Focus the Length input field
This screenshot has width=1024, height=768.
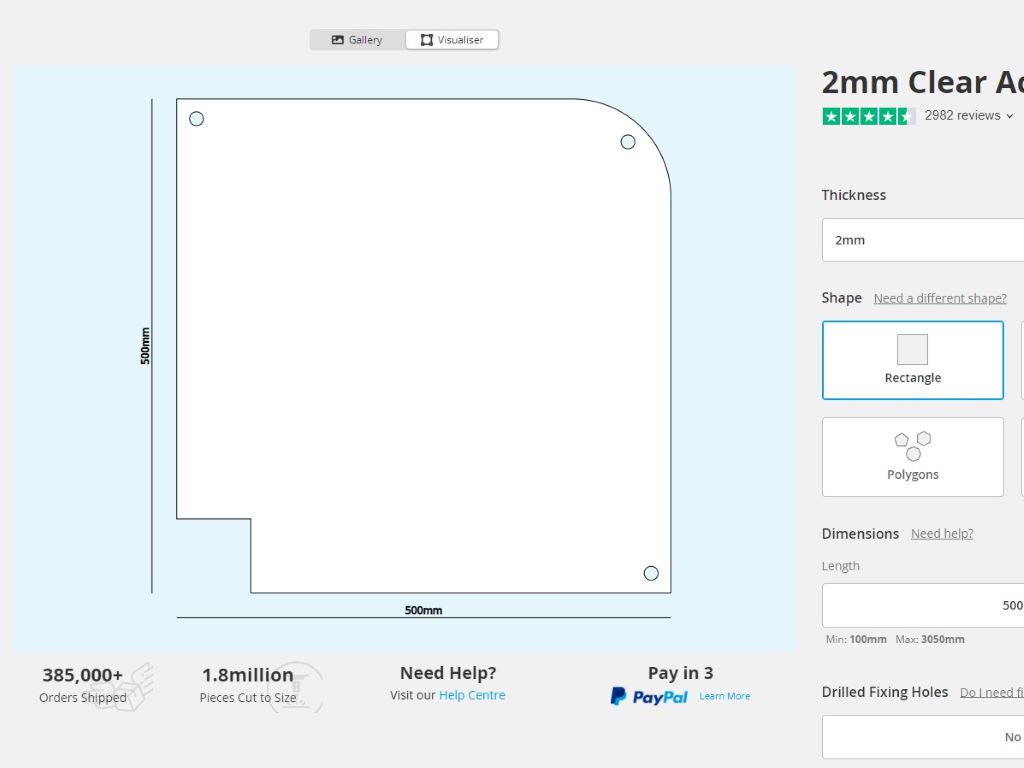pyautogui.click(x=922, y=605)
